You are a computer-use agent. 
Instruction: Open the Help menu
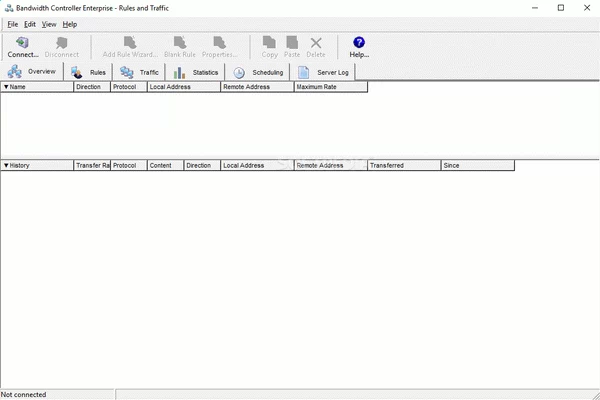(x=70, y=24)
